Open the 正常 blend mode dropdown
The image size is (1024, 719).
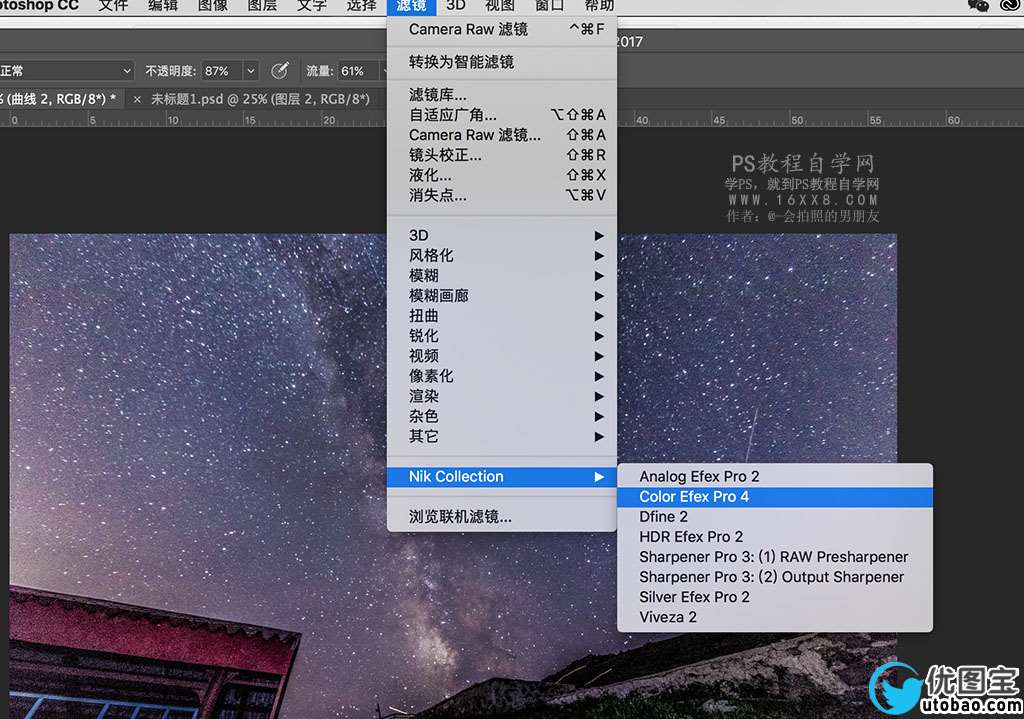click(x=66, y=71)
